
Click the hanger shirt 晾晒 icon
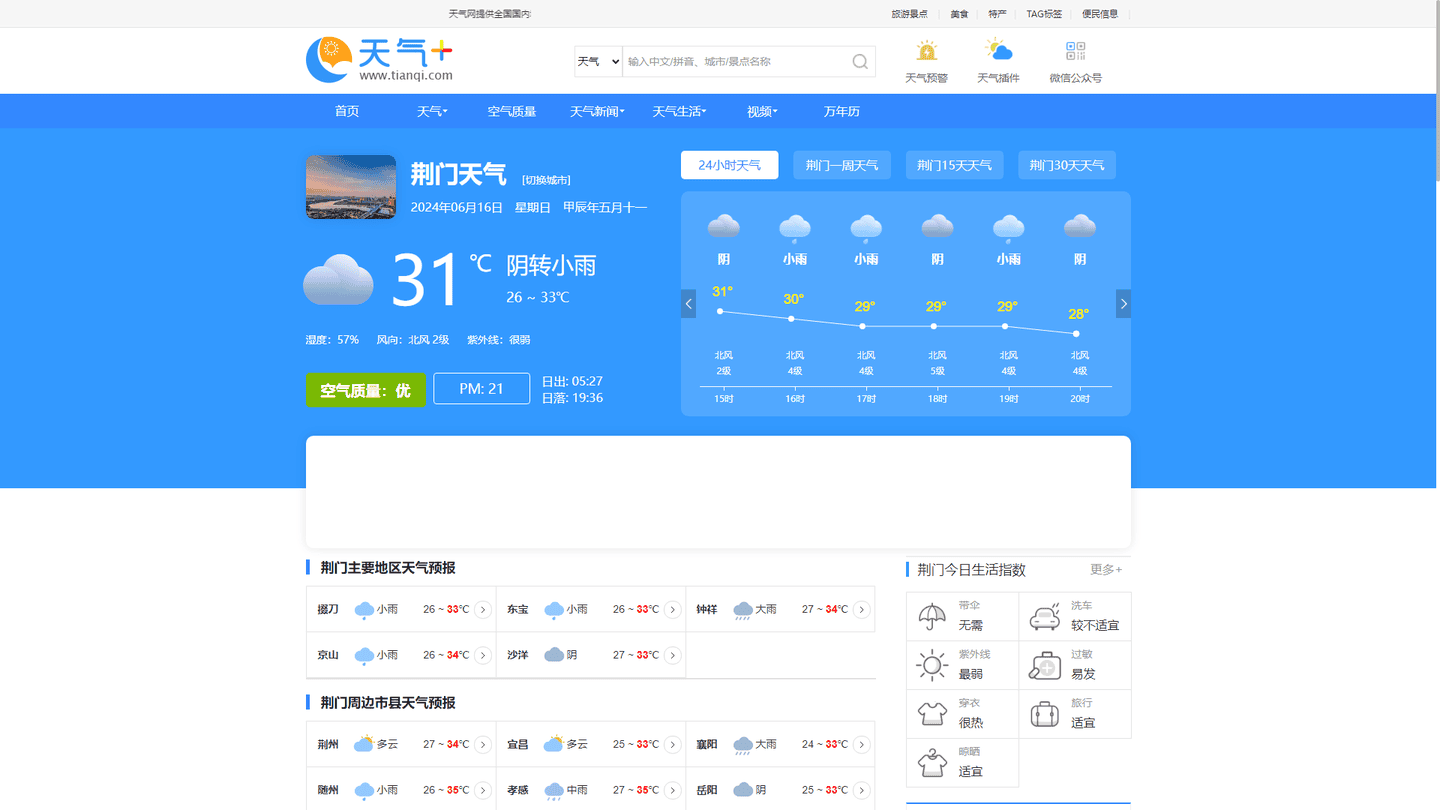point(932,763)
